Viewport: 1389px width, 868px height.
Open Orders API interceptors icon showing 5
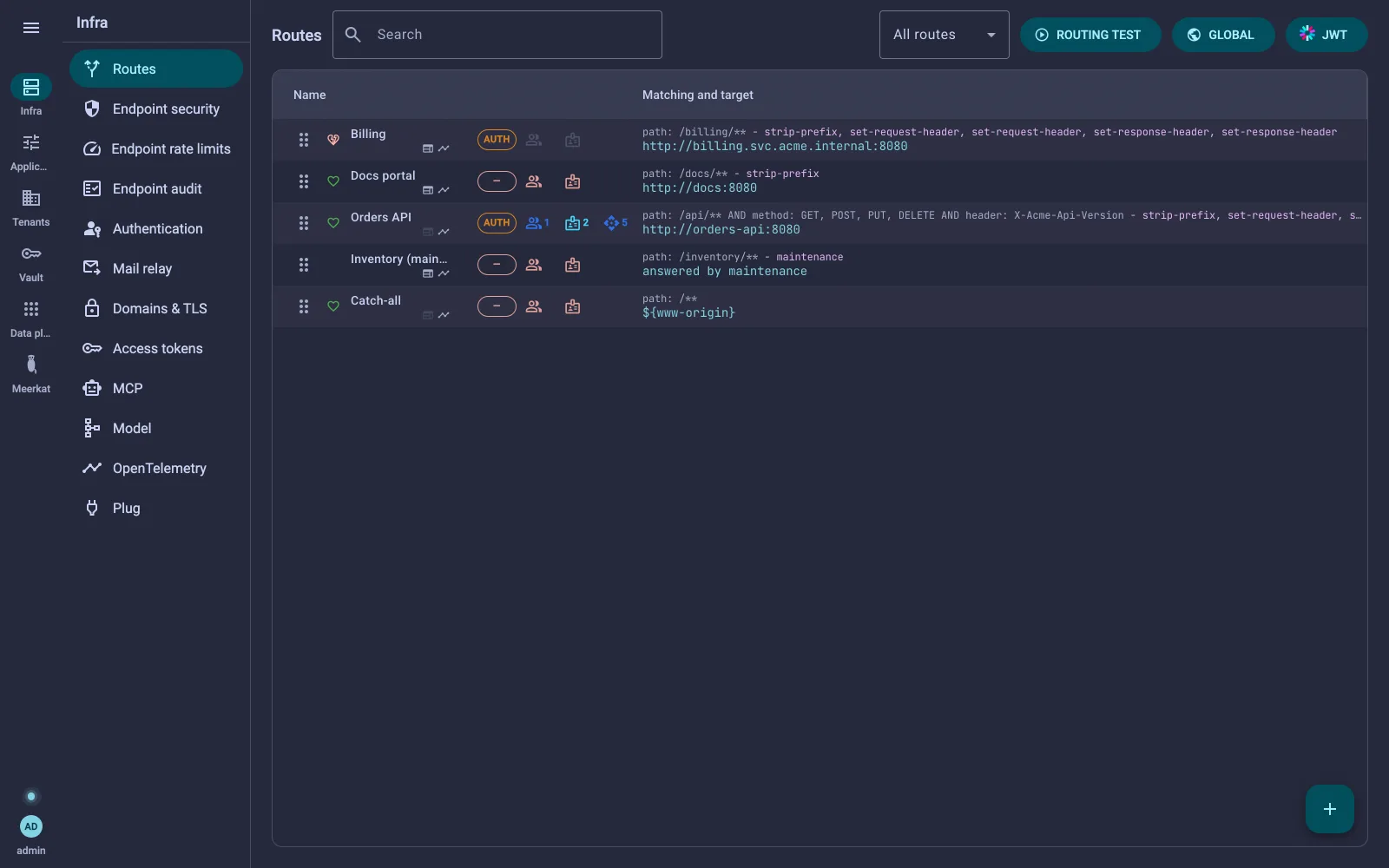tap(615, 223)
